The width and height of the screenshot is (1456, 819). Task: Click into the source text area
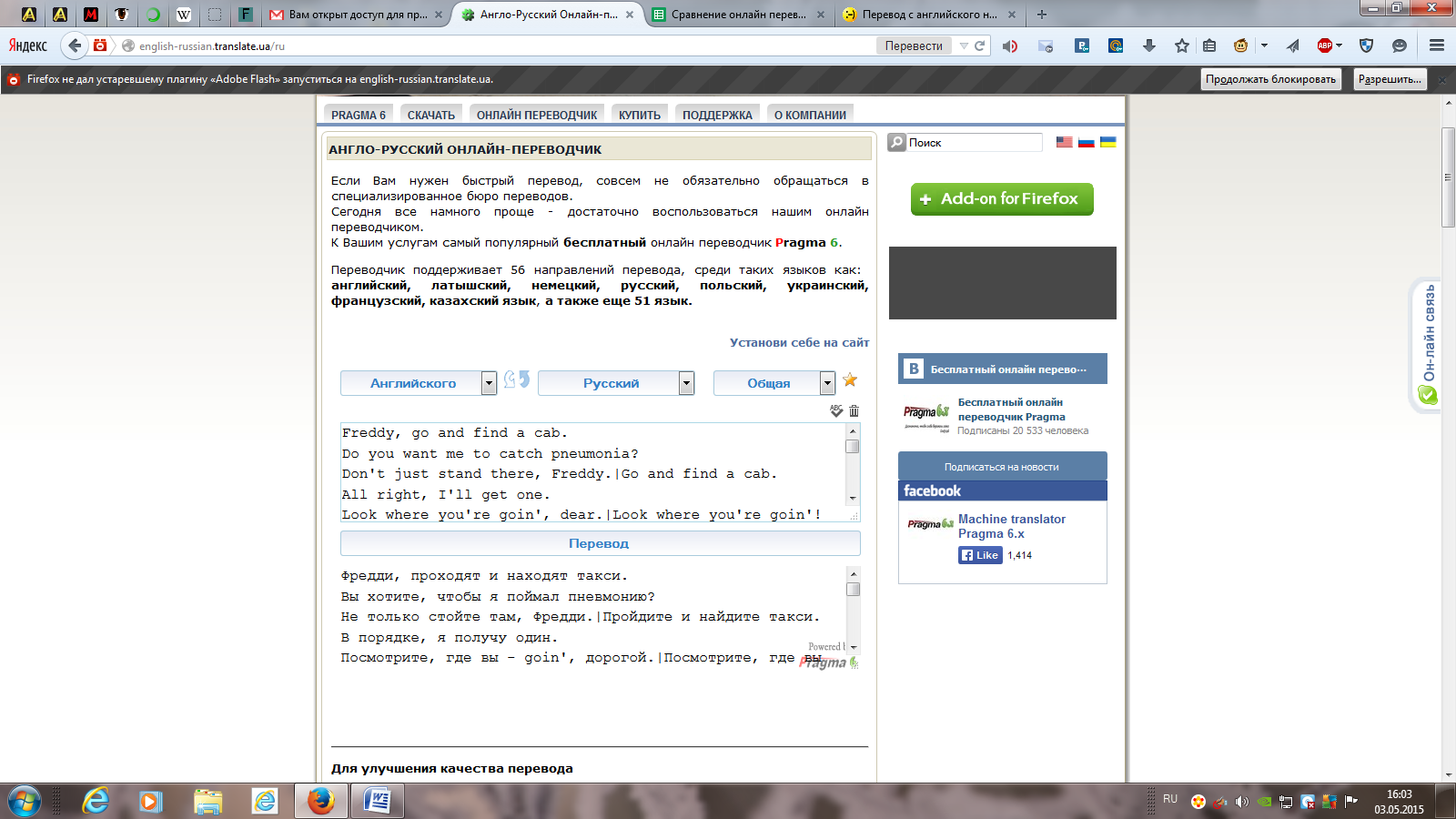[x=592, y=473]
